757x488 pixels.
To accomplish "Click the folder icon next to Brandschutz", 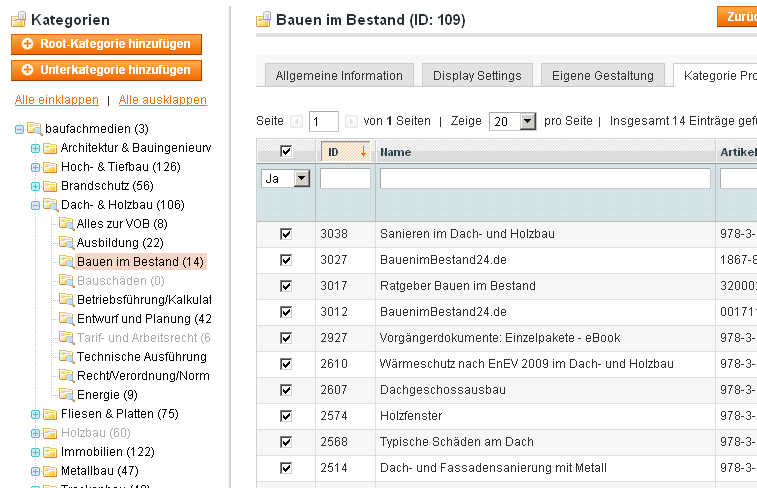I will [50, 186].
